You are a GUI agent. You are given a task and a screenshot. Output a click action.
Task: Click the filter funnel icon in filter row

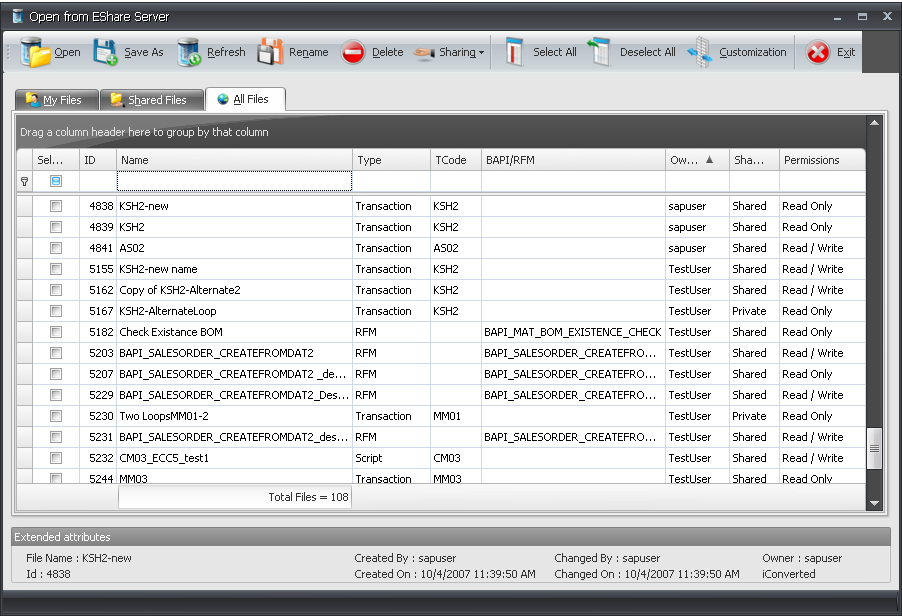click(x=25, y=181)
